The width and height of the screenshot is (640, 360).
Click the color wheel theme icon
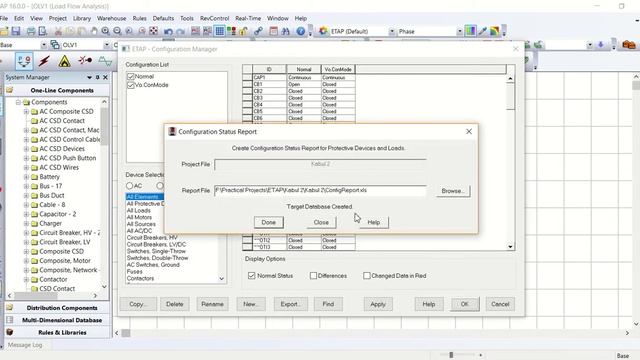tap(323, 31)
